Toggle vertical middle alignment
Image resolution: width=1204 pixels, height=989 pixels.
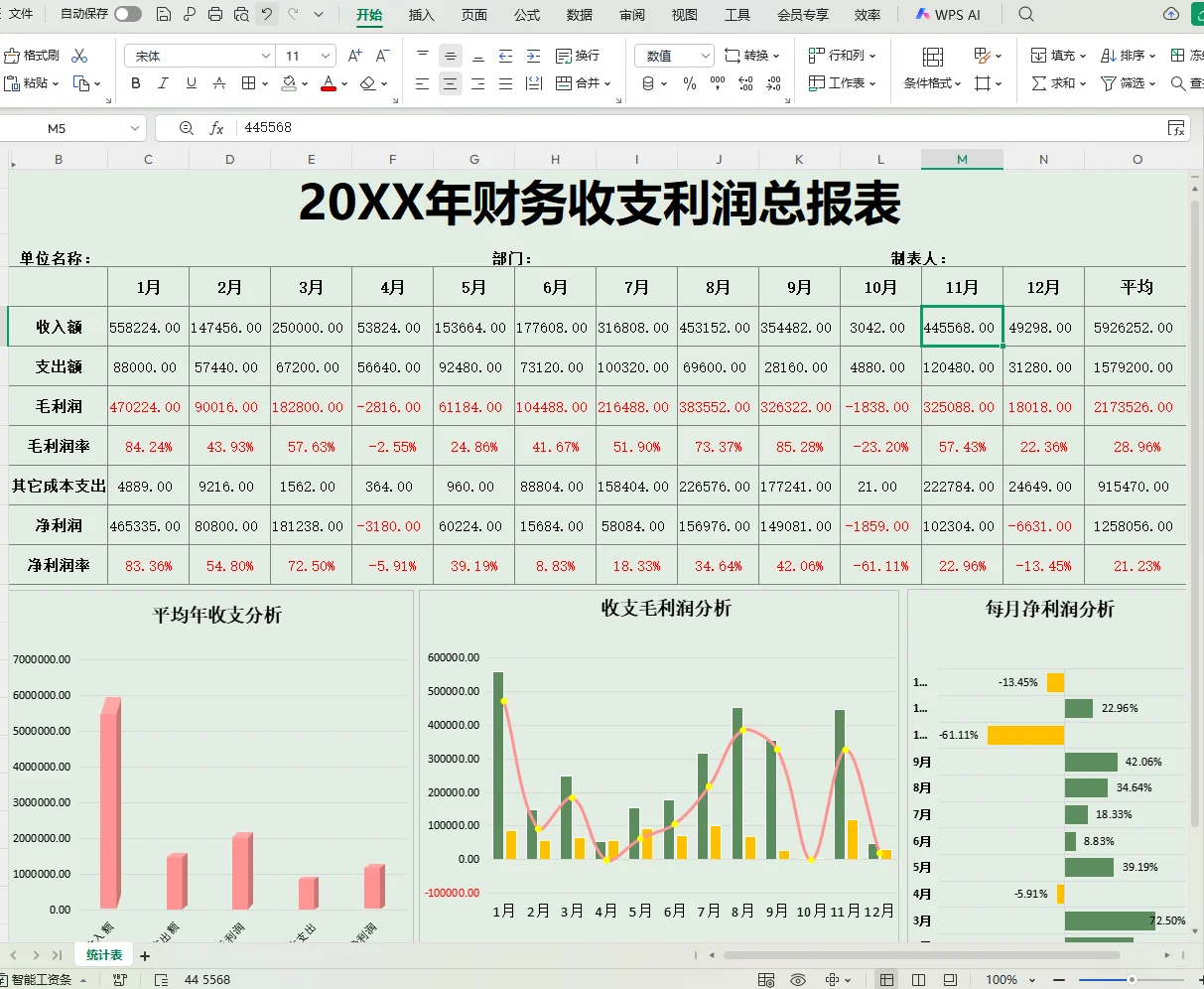(x=451, y=56)
